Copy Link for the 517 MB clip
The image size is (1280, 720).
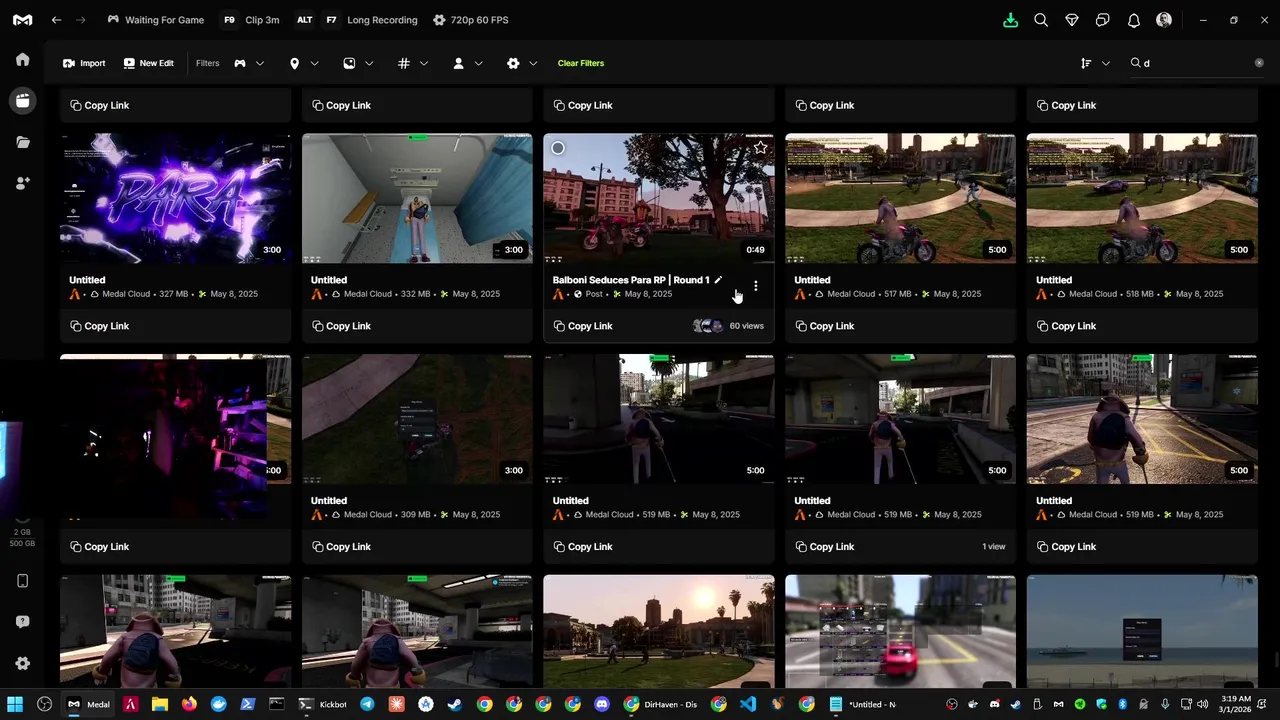(x=825, y=326)
